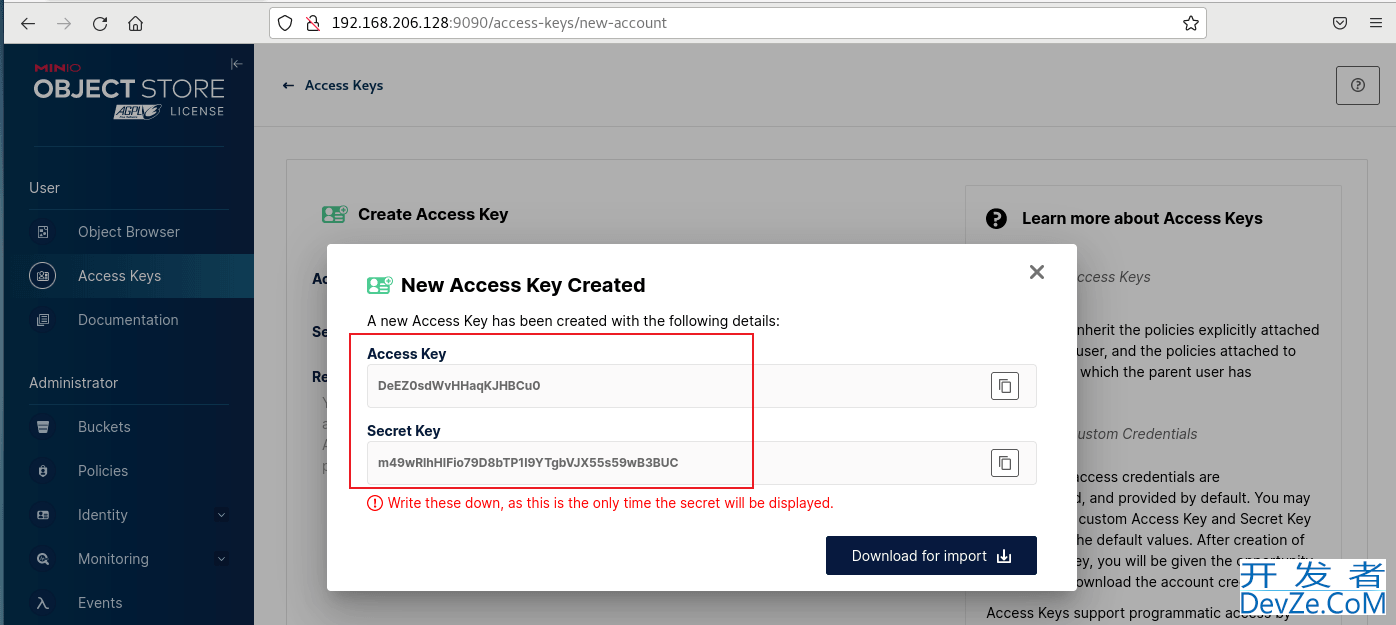
Task: Go to the browser home page
Action: 136,23
